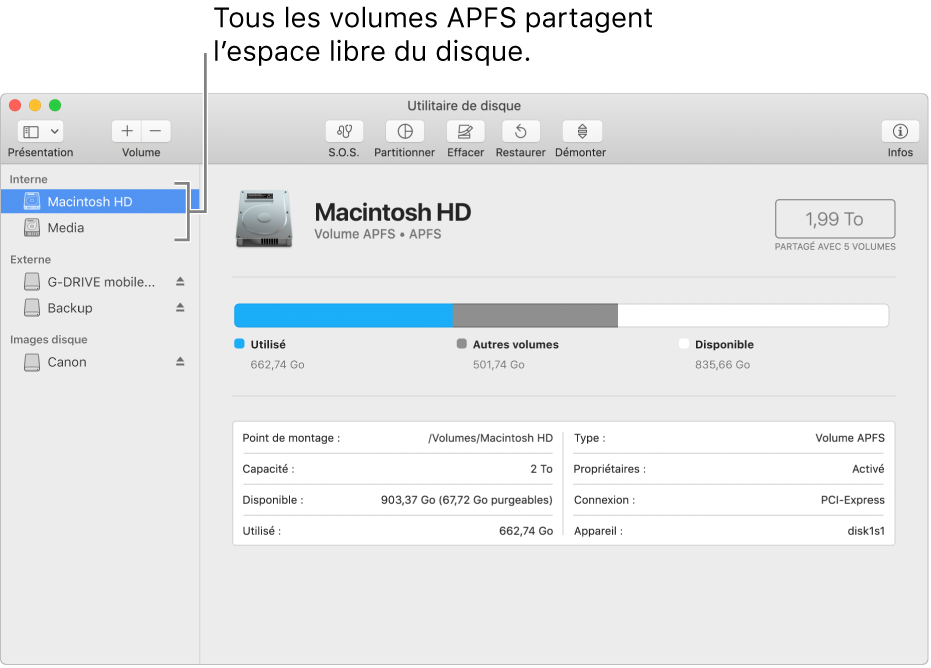Click the Backup drive icon
931x668 pixels.
point(32,308)
